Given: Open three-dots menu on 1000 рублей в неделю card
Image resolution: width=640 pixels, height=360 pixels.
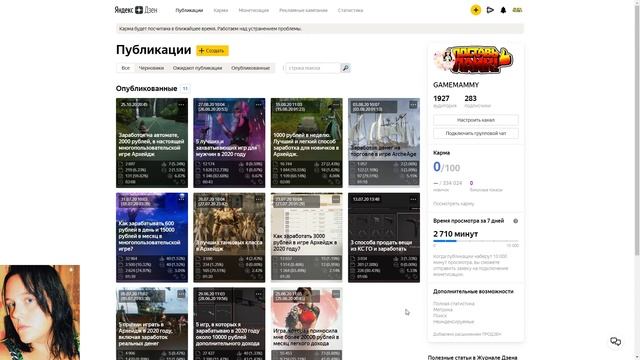Looking at the screenshot, I should coord(336,104).
